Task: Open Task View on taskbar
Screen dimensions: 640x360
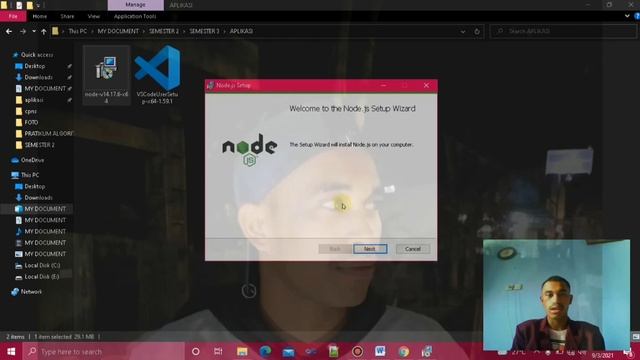Action: pyautogui.click(x=218, y=351)
